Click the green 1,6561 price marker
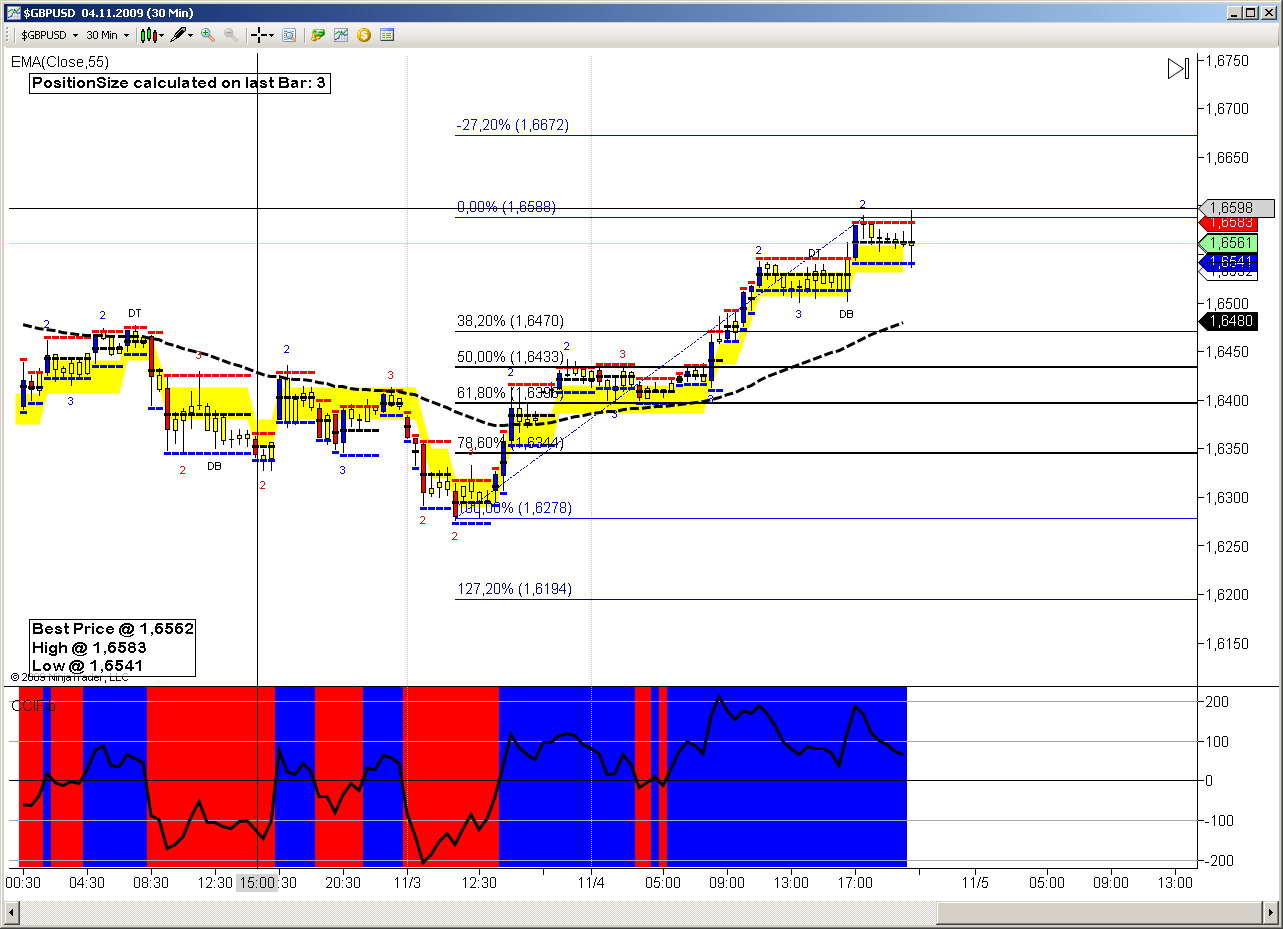 pos(1227,243)
